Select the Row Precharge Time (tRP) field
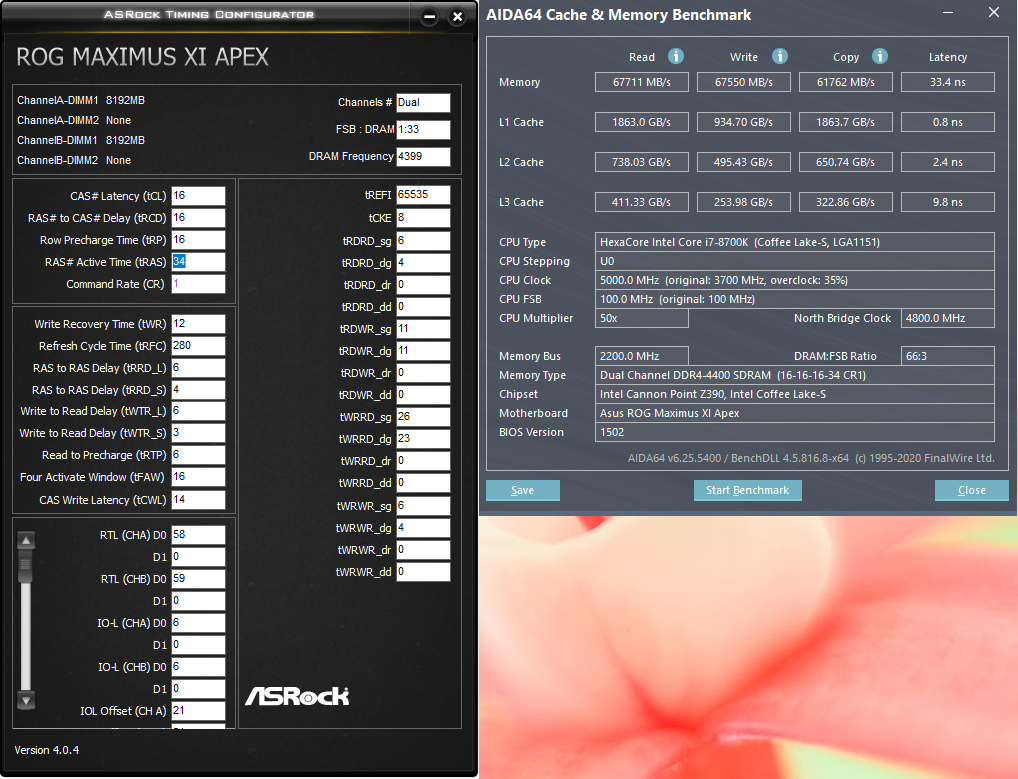The width and height of the screenshot is (1018, 779). pos(198,240)
